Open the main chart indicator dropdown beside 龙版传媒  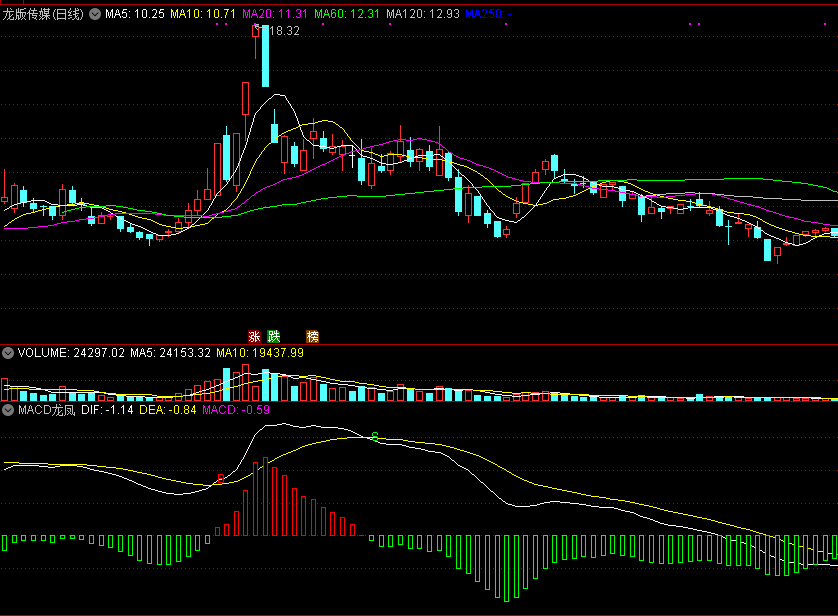(95, 14)
